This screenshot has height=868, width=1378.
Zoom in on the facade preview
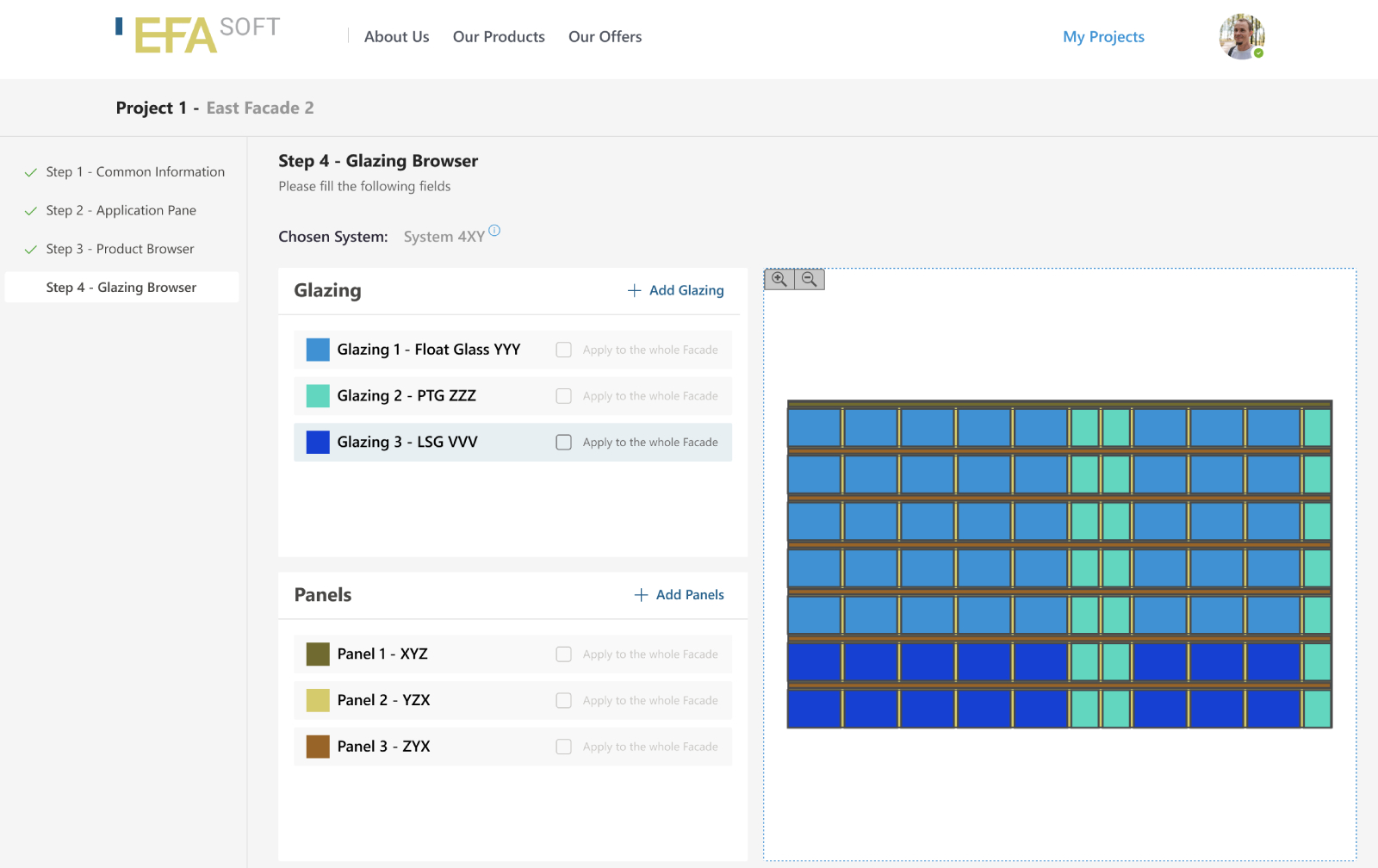coord(779,279)
